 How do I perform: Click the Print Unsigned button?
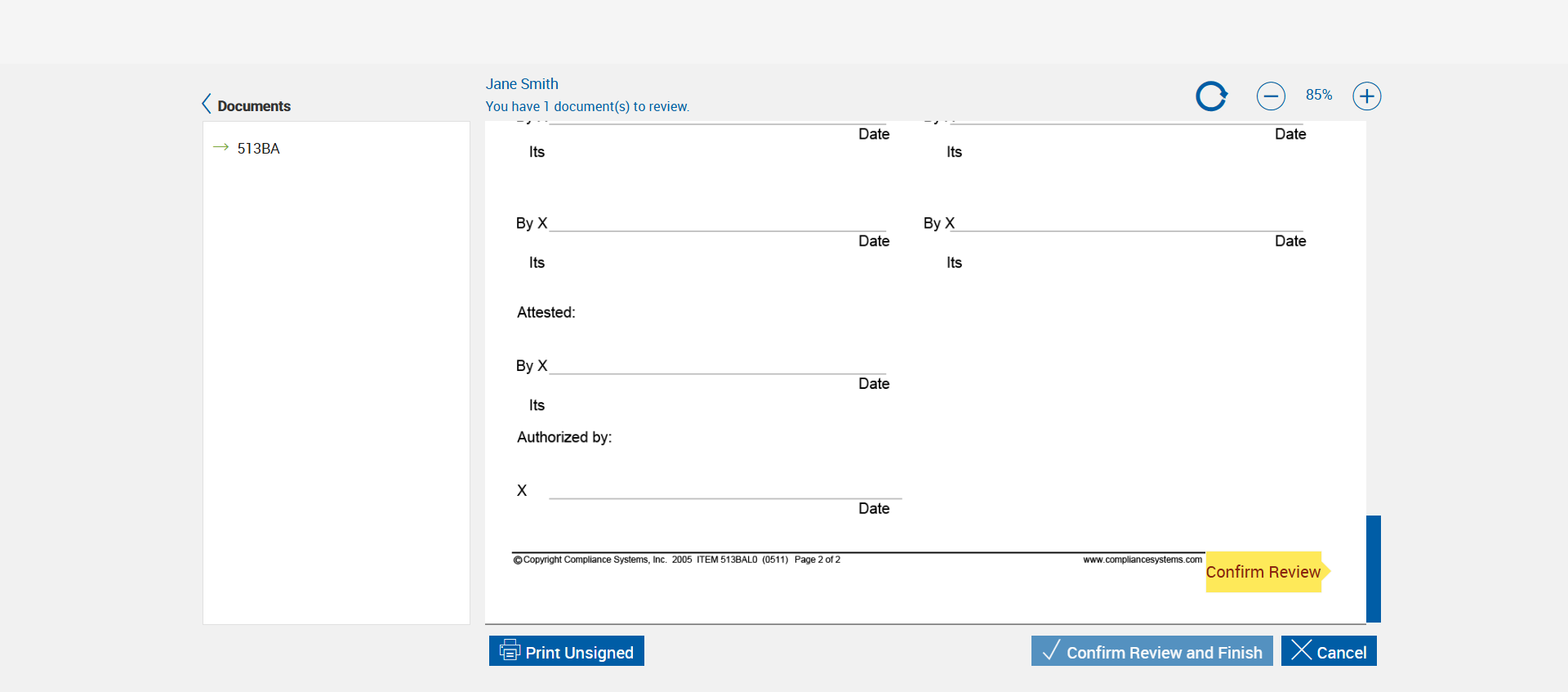[567, 651]
